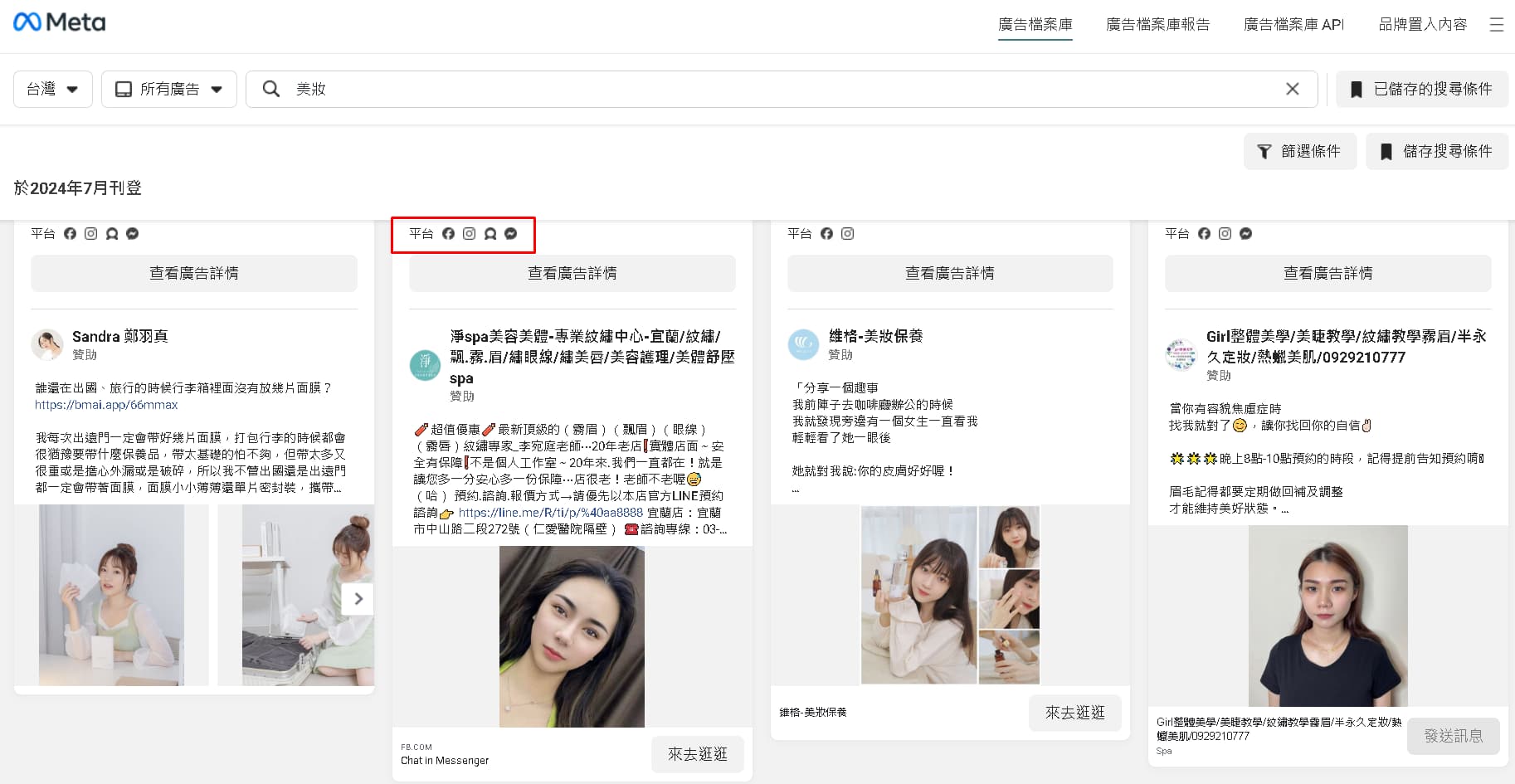Click the 發送訊息 button on Girl整體美學 ad
Screen dimensions: 1515x784
pyautogui.click(x=1453, y=736)
